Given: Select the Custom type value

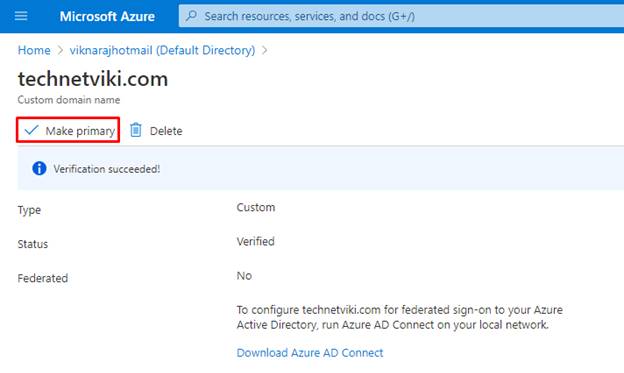Looking at the screenshot, I should coord(255,207).
